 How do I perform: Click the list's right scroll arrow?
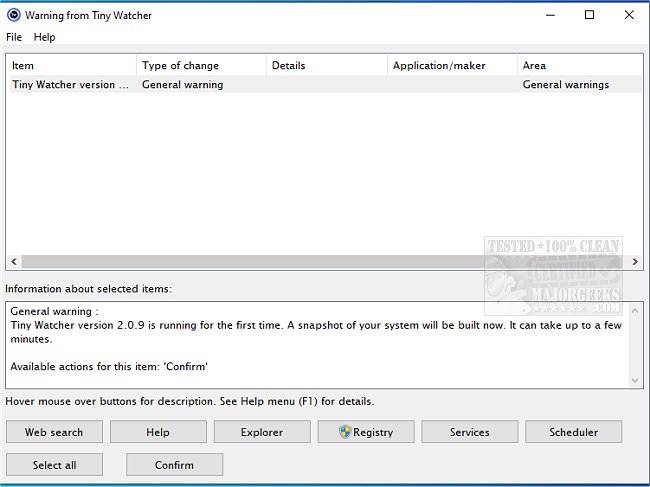[x=635, y=262]
